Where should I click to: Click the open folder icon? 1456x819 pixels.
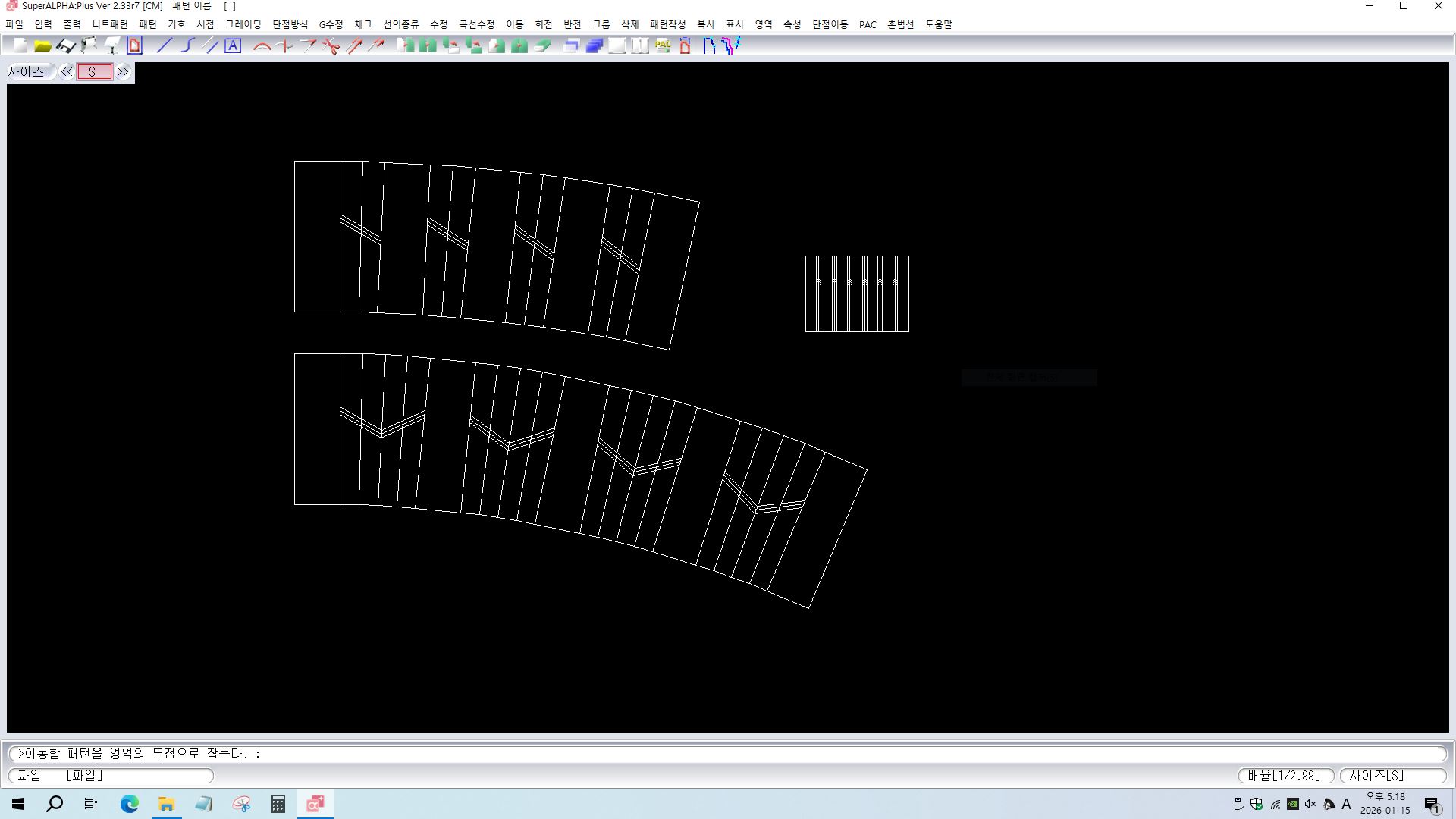pyautogui.click(x=43, y=46)
